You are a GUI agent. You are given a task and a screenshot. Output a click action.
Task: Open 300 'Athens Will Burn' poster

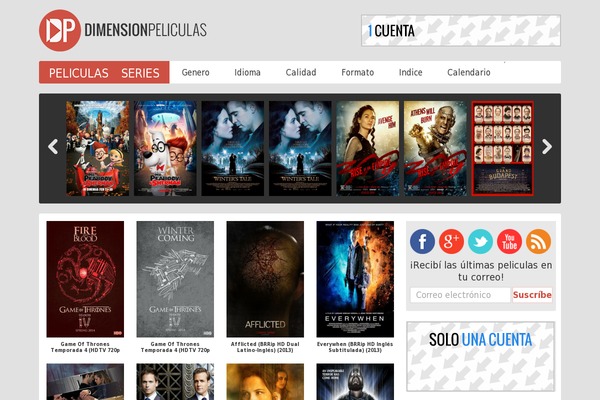435,149
